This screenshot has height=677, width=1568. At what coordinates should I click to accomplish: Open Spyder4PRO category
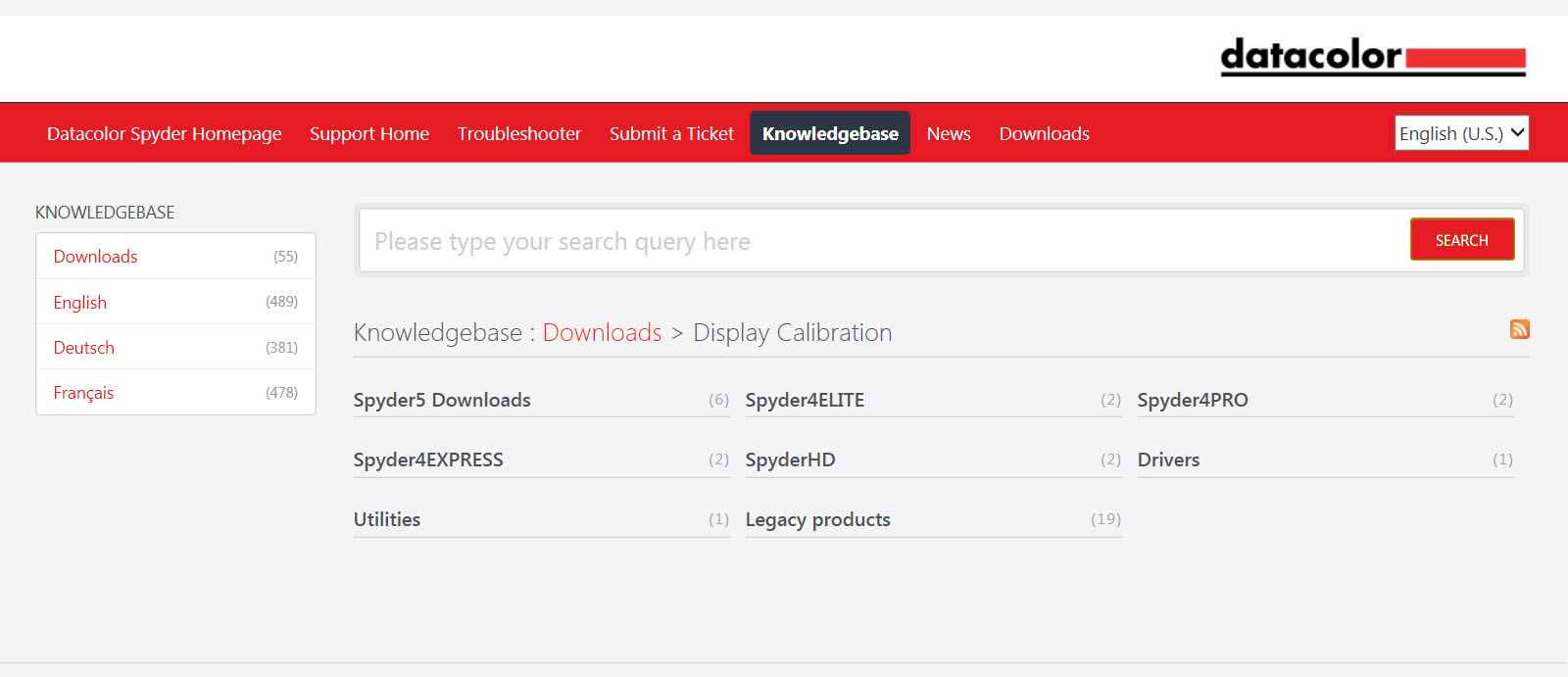coord(1193,400)
